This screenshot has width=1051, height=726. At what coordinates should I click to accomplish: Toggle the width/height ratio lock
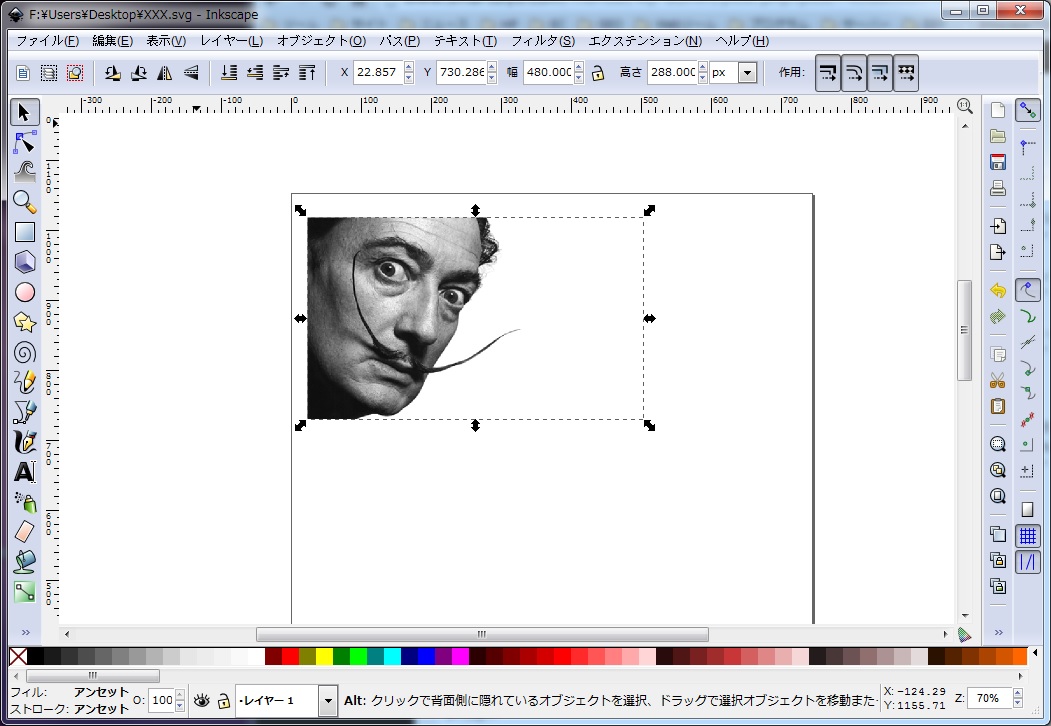click(598, 72)
